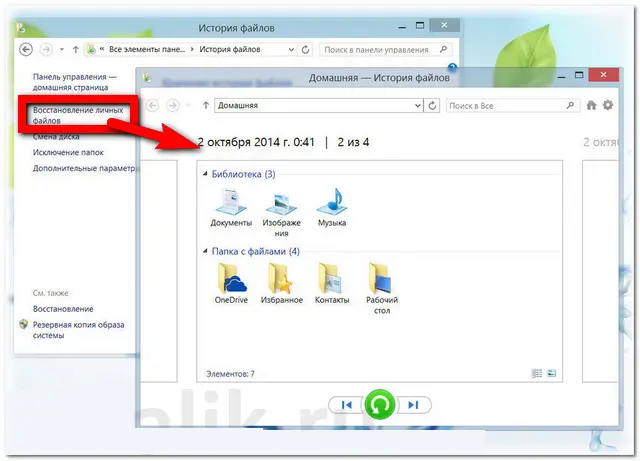The width and height of the screenshot is (640, 461).
Task: Click the up arrow in Домашняя window
Action: coord(206,105)
